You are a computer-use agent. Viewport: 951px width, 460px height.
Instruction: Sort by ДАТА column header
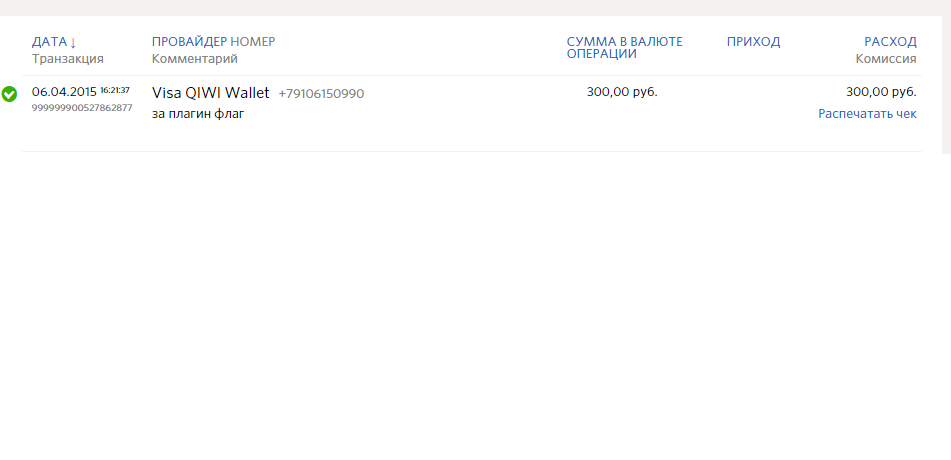point(49,42)
